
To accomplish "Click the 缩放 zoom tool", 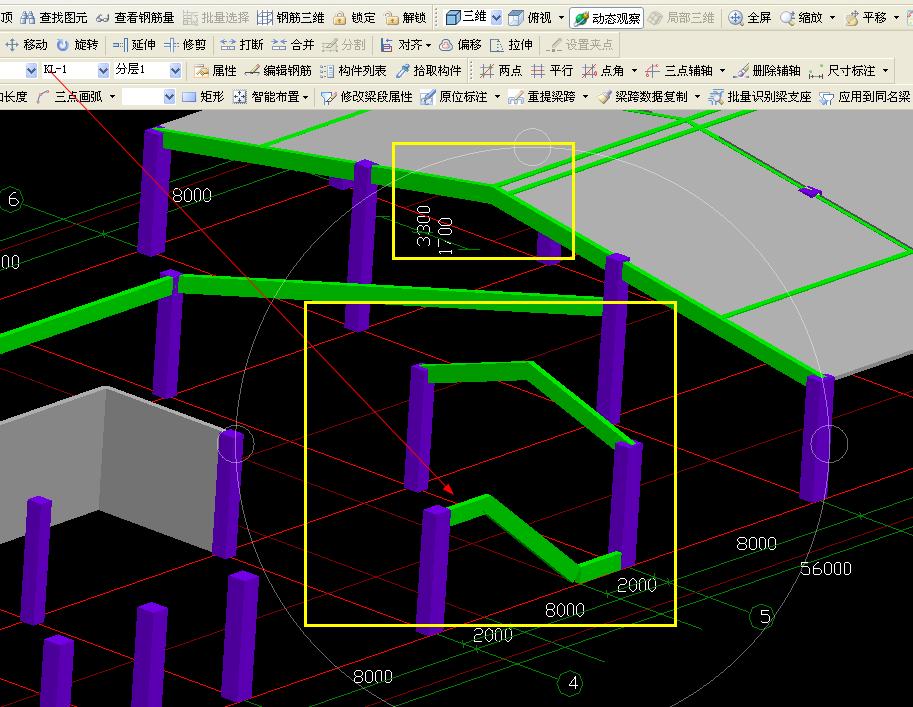I will click(802, 18).
